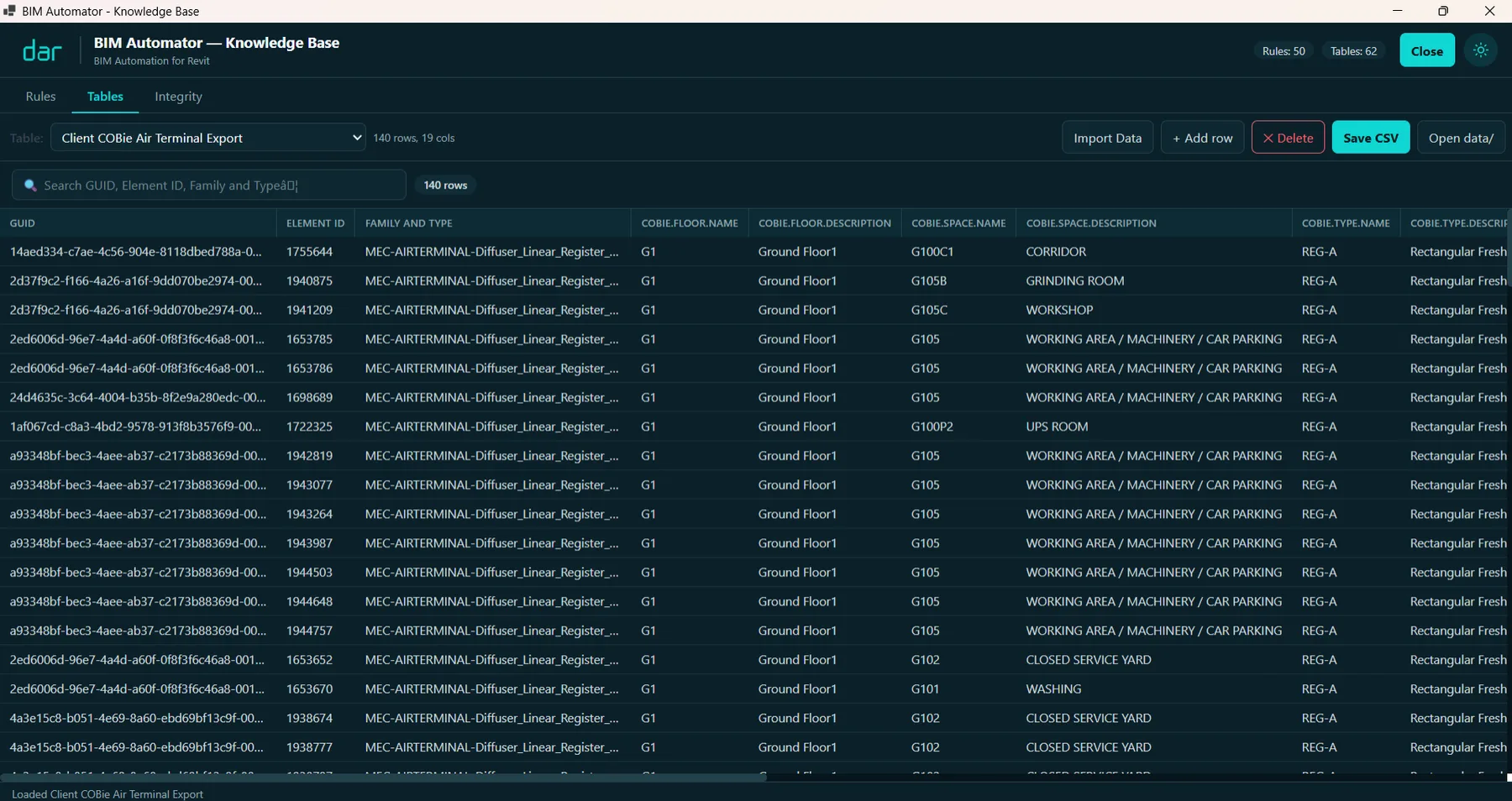The width and height of the screenshot is (1512, 801).
Task: Click the Import Data button
Action: click(1107, 138)
